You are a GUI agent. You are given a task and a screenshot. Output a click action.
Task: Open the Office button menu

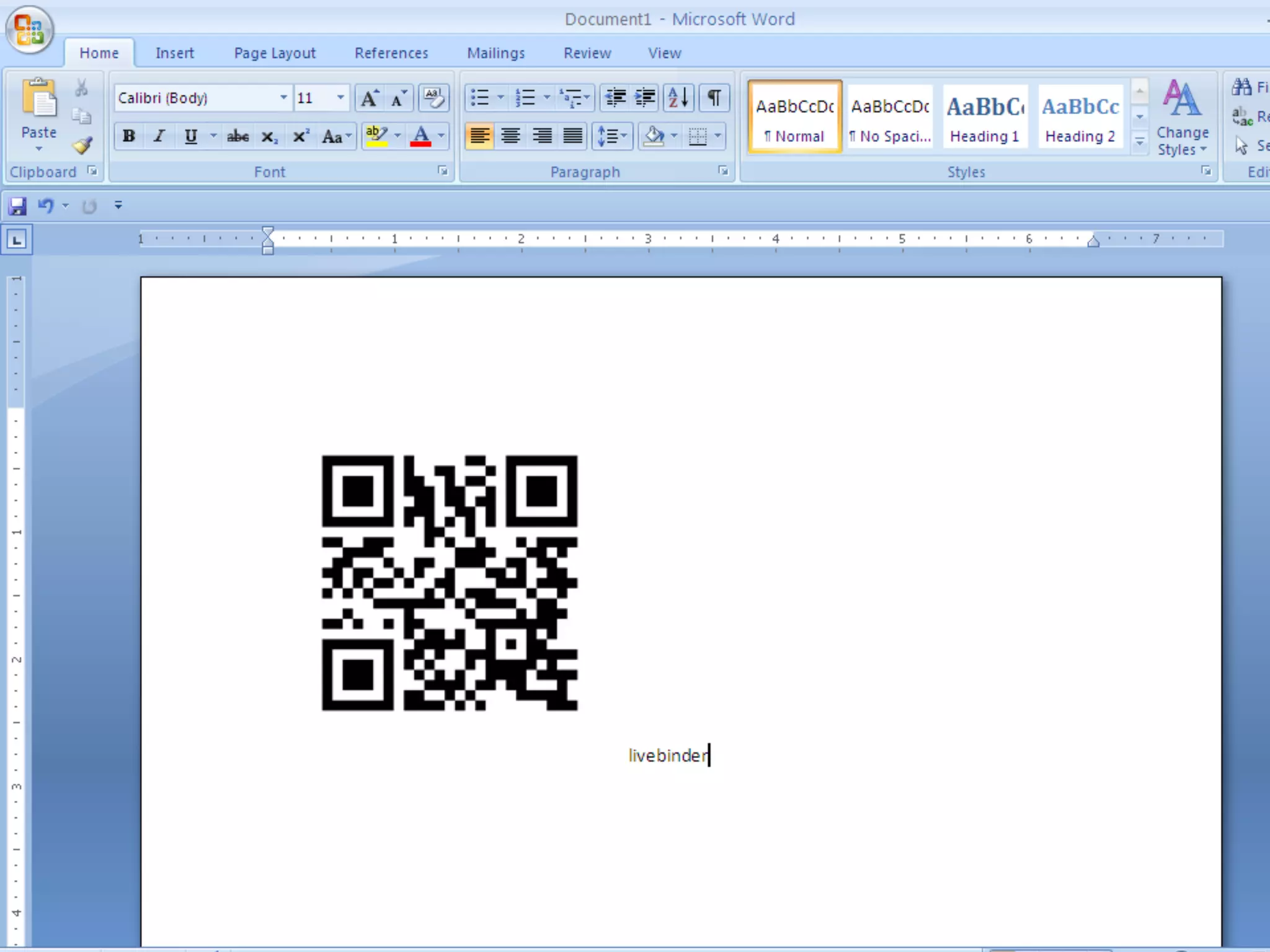coord(29,30)
